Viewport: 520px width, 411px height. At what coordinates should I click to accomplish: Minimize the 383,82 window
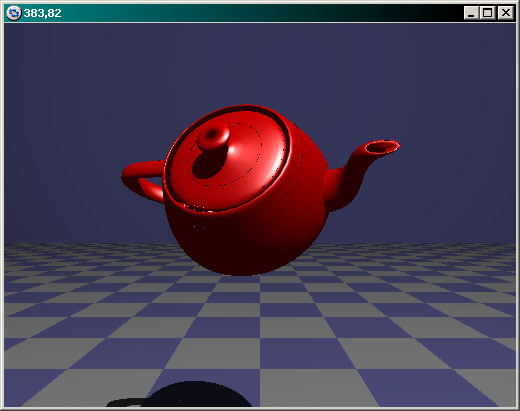(471, 13)
